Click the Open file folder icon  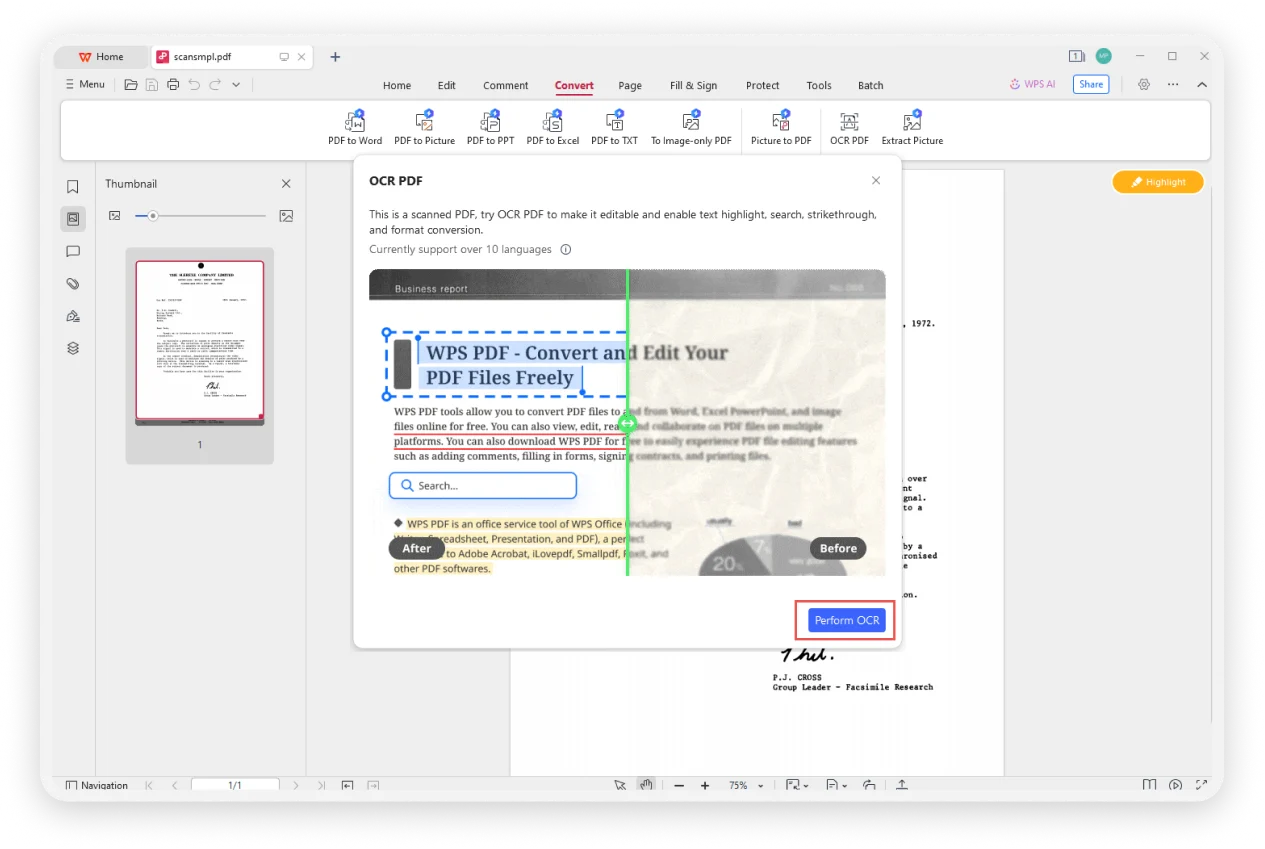point(131,85)
